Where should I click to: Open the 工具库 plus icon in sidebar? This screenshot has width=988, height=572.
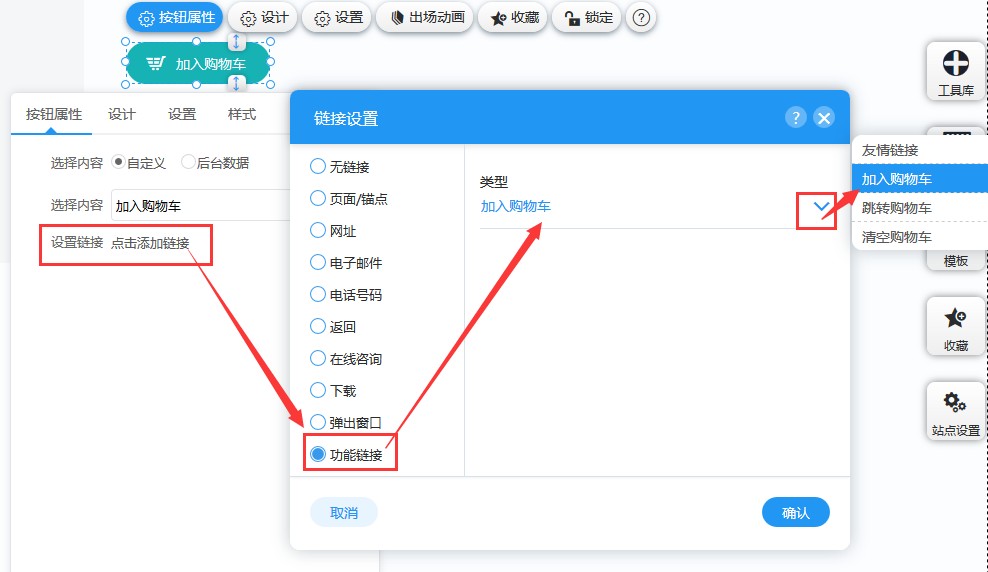pyautogui.click(x=955, y=71)
